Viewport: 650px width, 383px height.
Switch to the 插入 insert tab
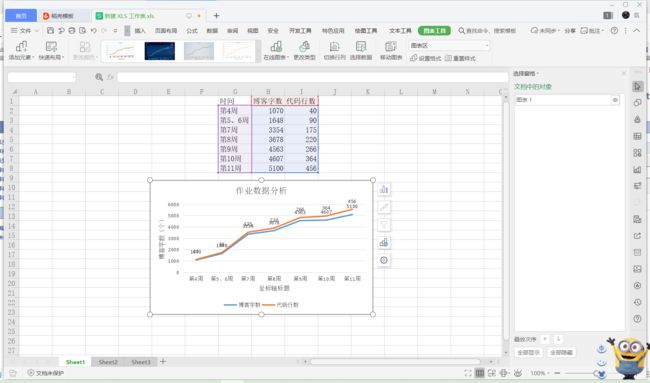click(x=140, y=31)
